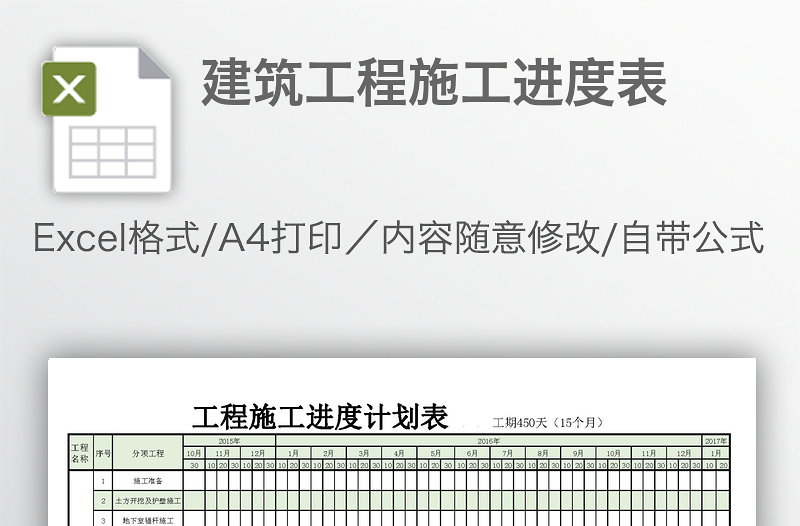Select the 10月 cell under 2016年
Image resolution: width=800 pixels, height=526 pixels.
coord(614,453)
